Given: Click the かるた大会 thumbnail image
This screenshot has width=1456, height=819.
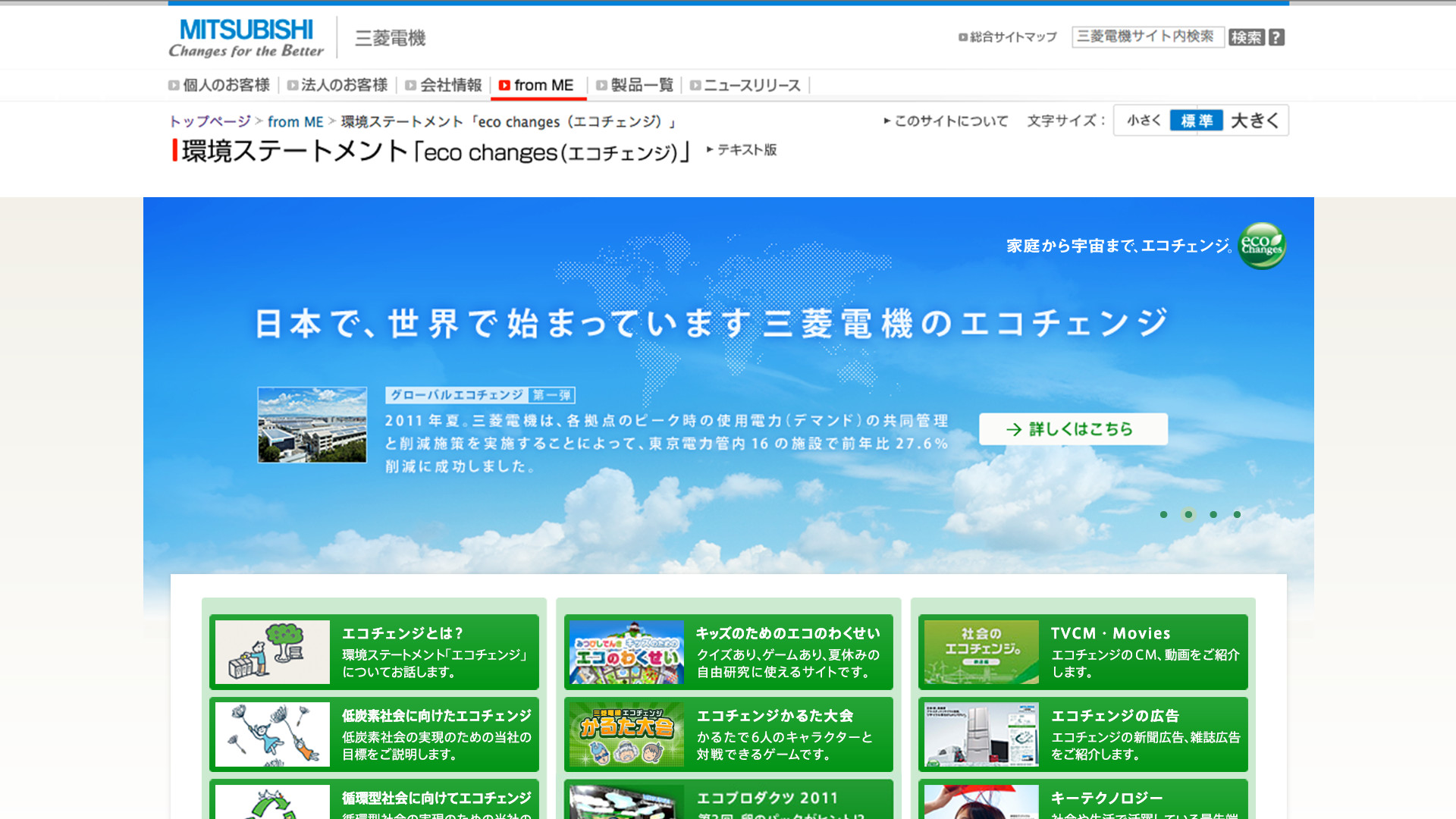Looking at the screenshot, I should (x=627, y=734).
